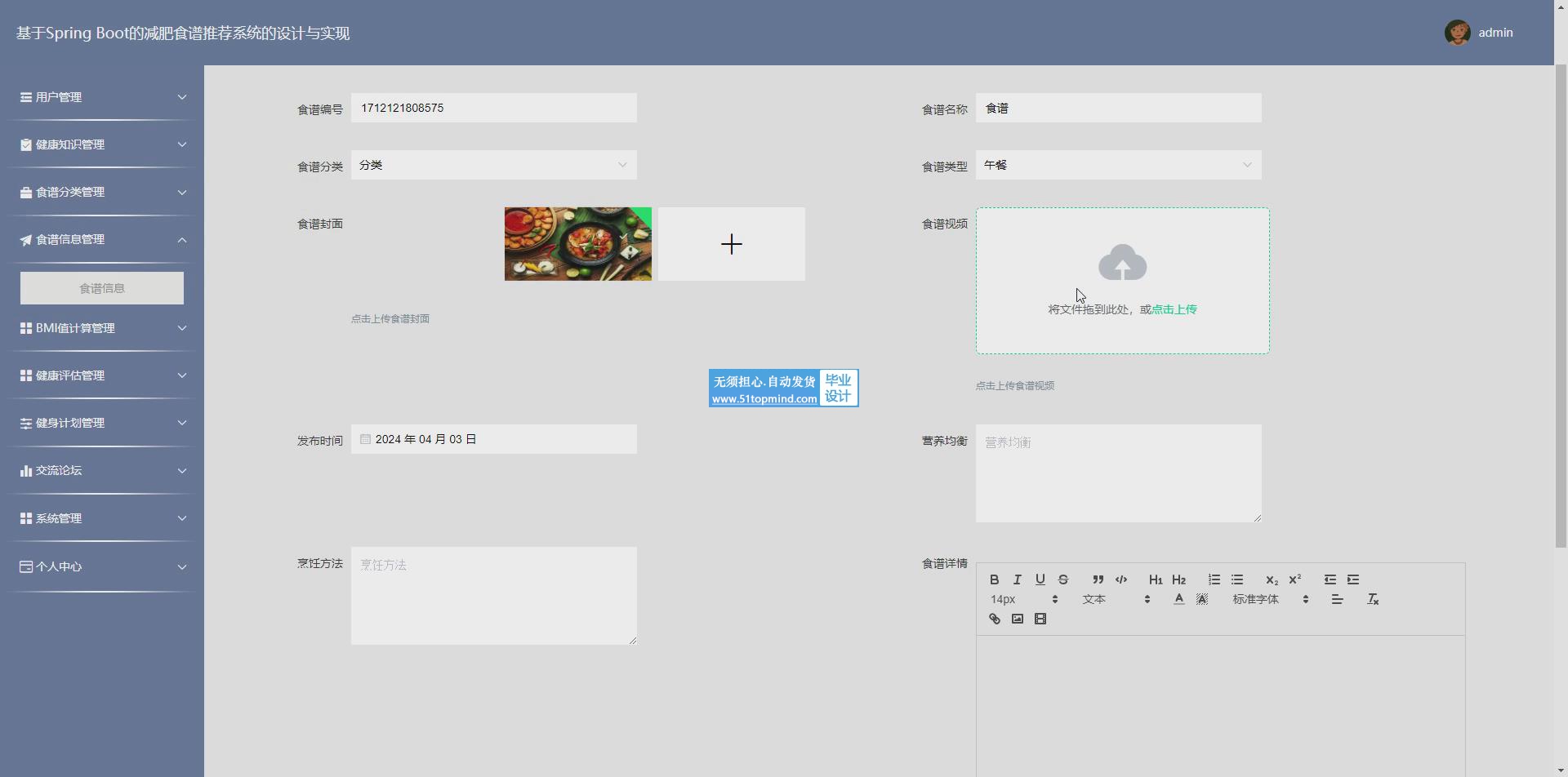Toggle strikethrough formatting in the editor toolbar

(x=1062, y=579)
